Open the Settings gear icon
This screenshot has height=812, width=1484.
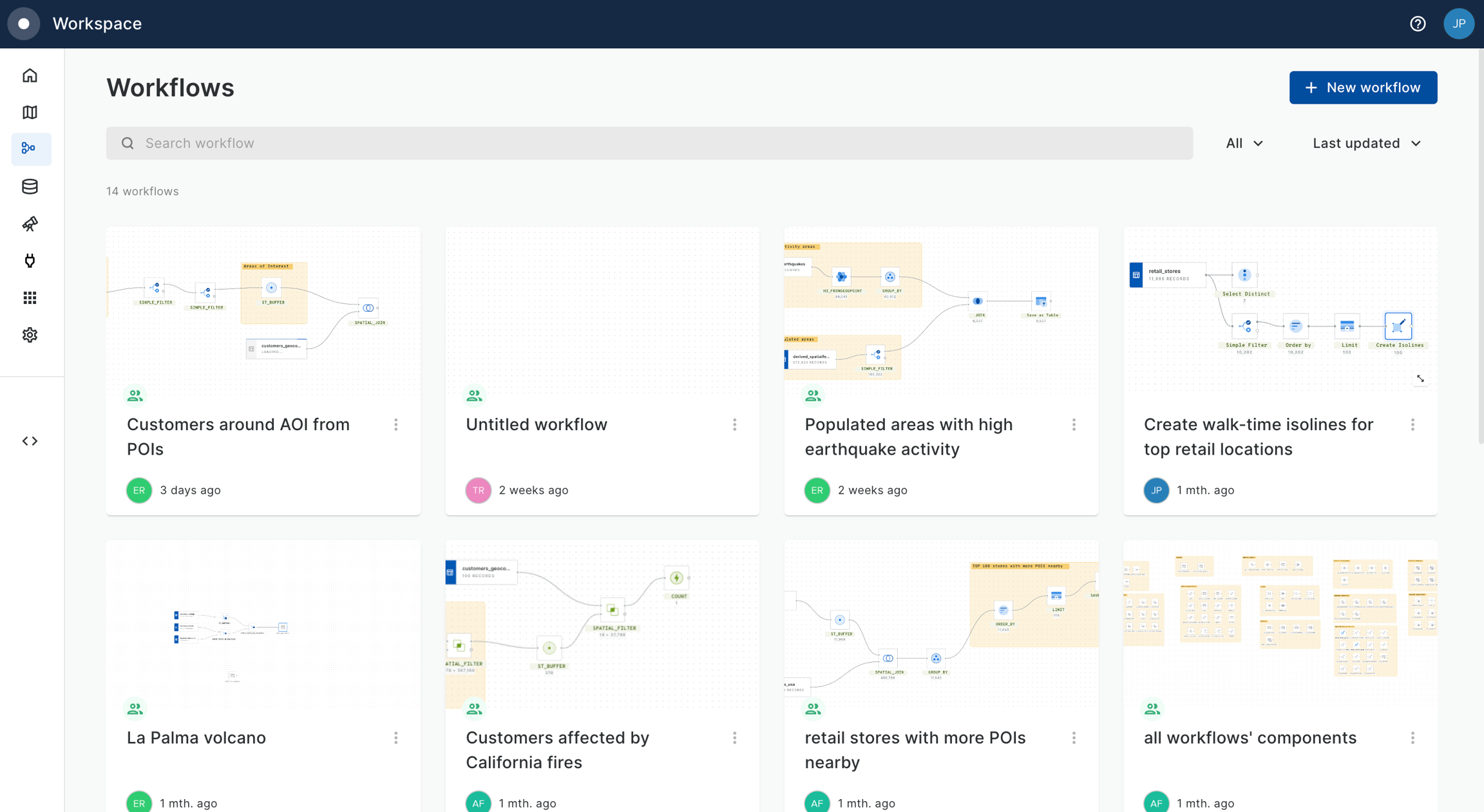point(30,335)
